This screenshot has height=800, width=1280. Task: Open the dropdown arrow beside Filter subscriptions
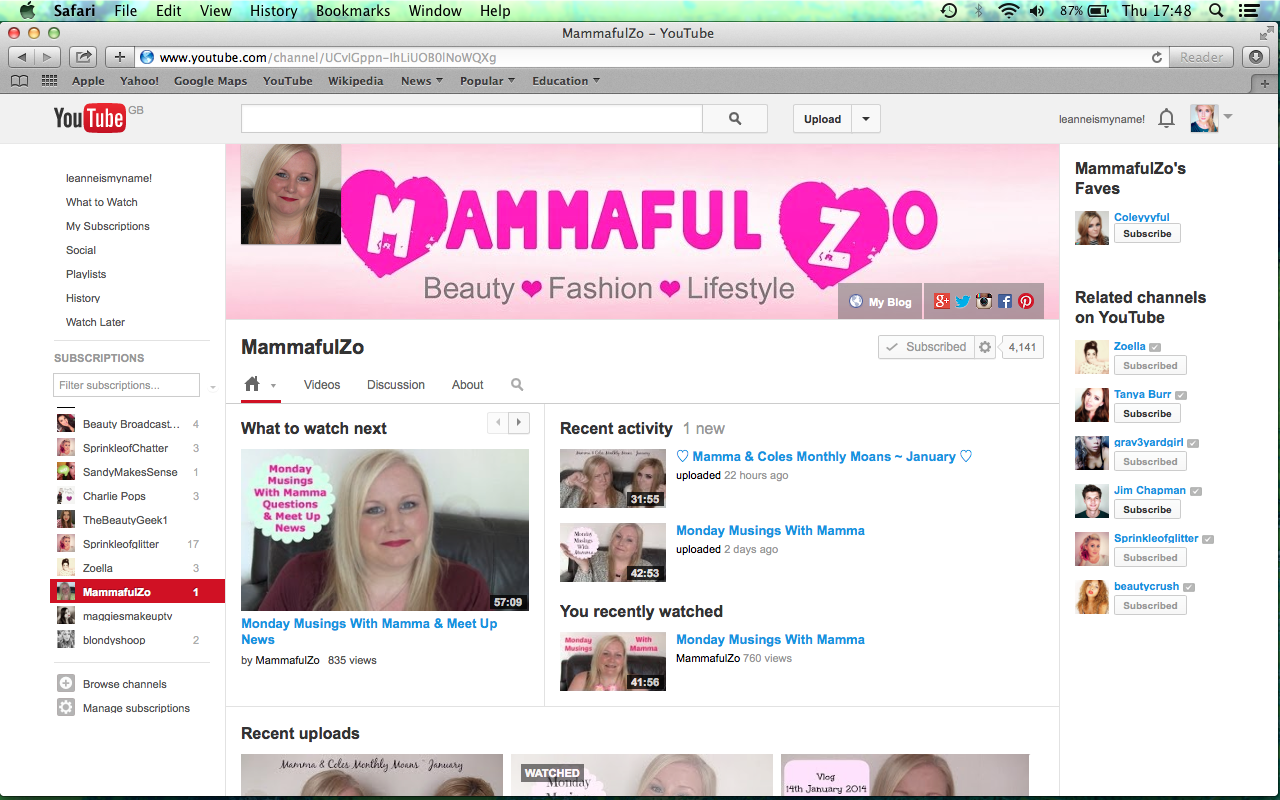212,386
